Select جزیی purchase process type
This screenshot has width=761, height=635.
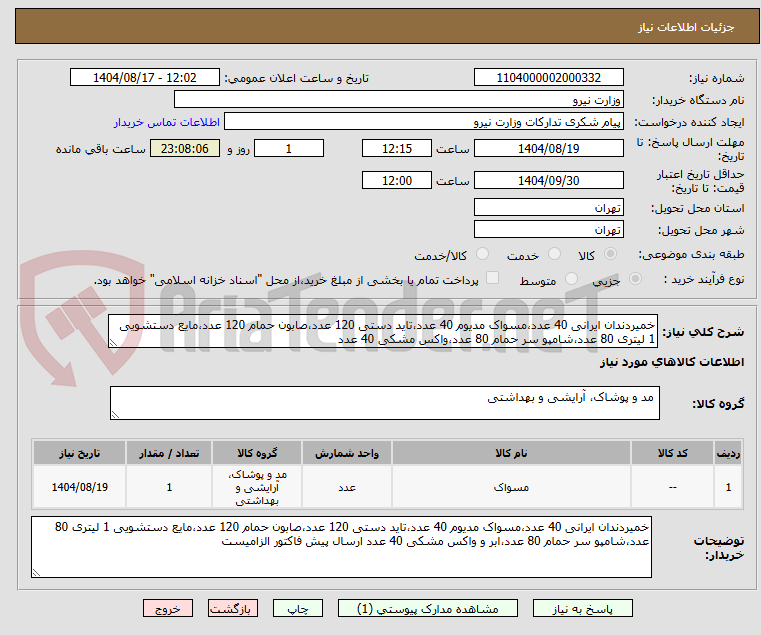point(636,280)
